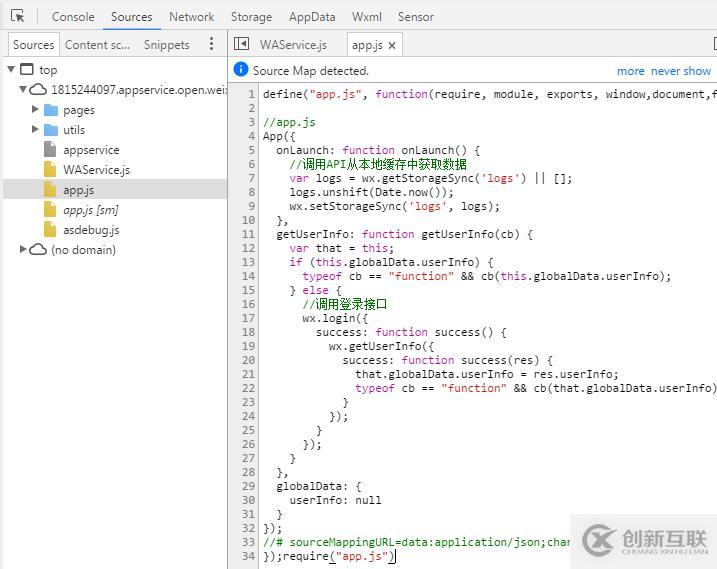Click 'logs.unshift(Date.now());' code line

tap(371, 192)
